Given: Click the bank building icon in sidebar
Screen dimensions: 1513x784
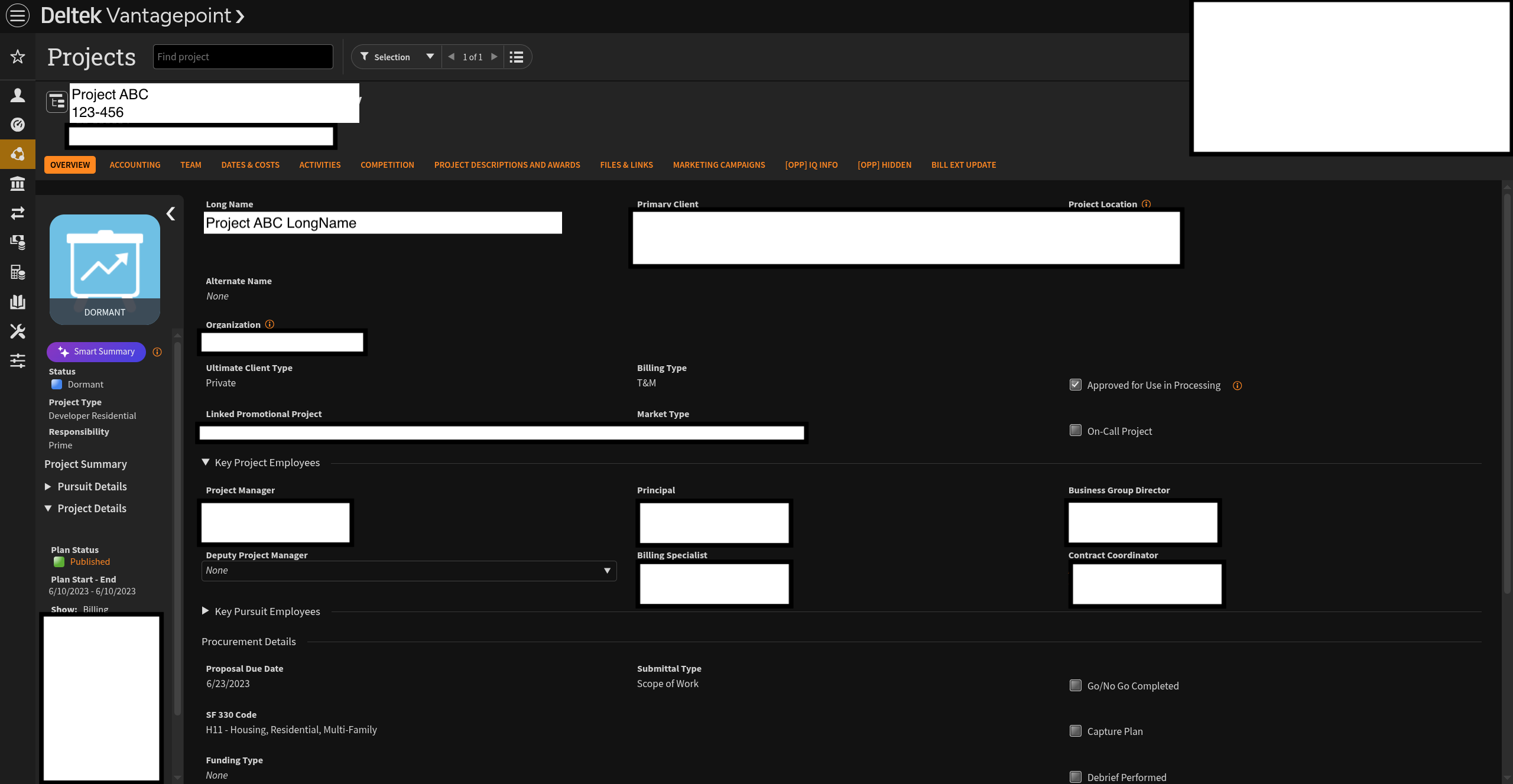Looking at the screenshot, I should (18, 184).
